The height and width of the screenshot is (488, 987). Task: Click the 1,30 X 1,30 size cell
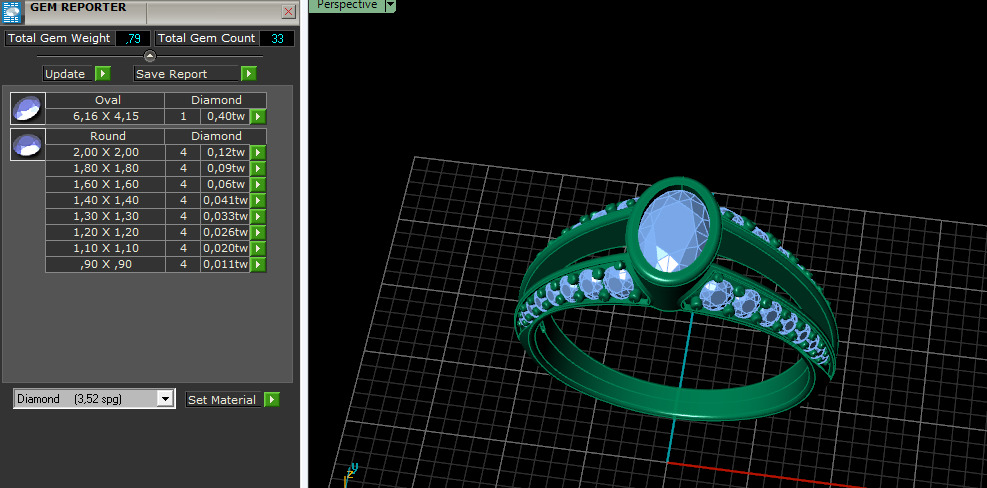(x=105, y=216)
